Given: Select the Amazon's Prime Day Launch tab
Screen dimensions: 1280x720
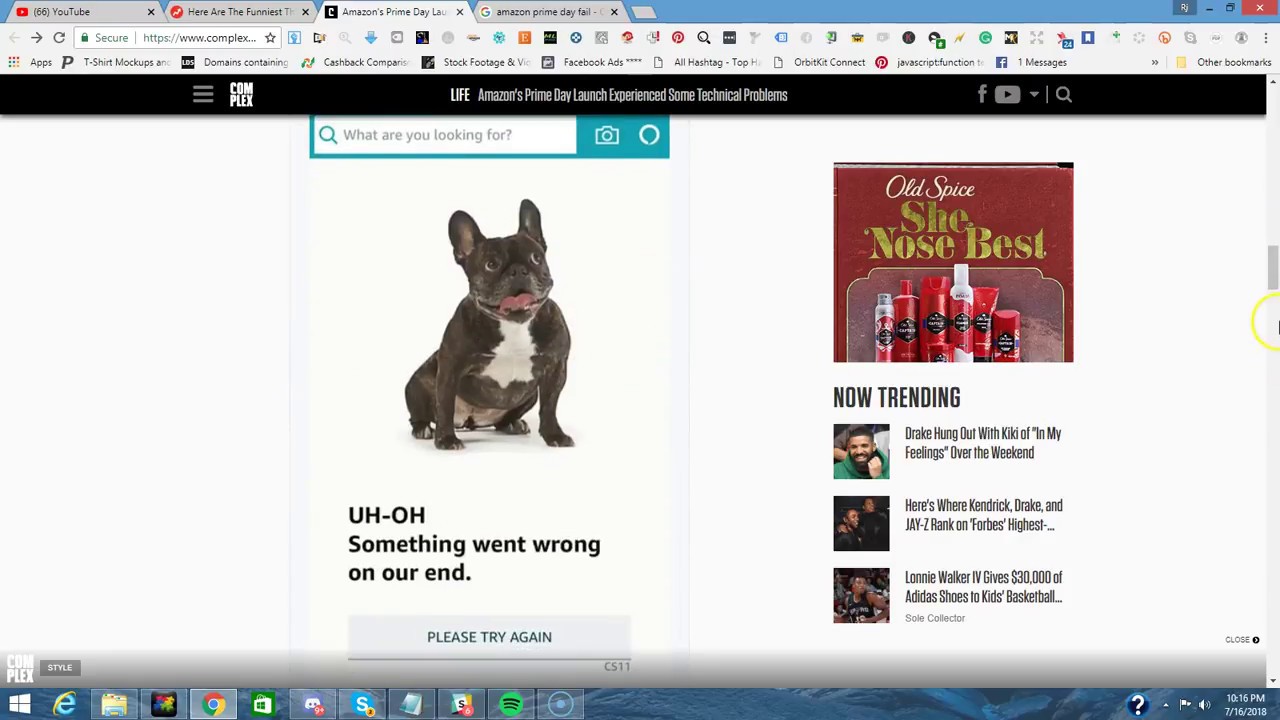Looking at the screenshot, I should tap(393, 12).
